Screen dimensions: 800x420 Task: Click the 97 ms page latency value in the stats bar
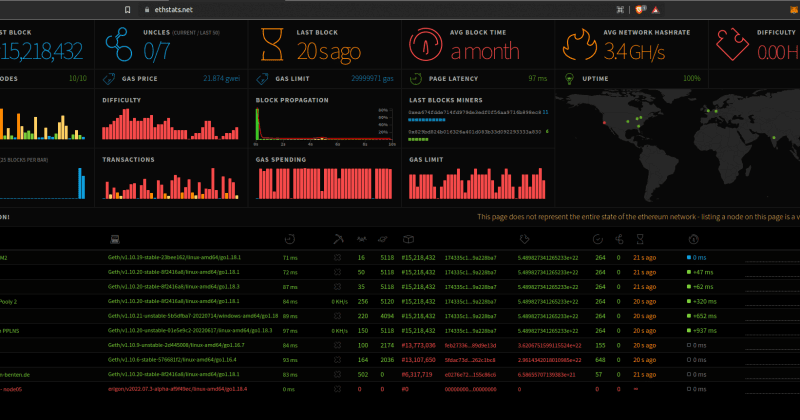[538, 79]
